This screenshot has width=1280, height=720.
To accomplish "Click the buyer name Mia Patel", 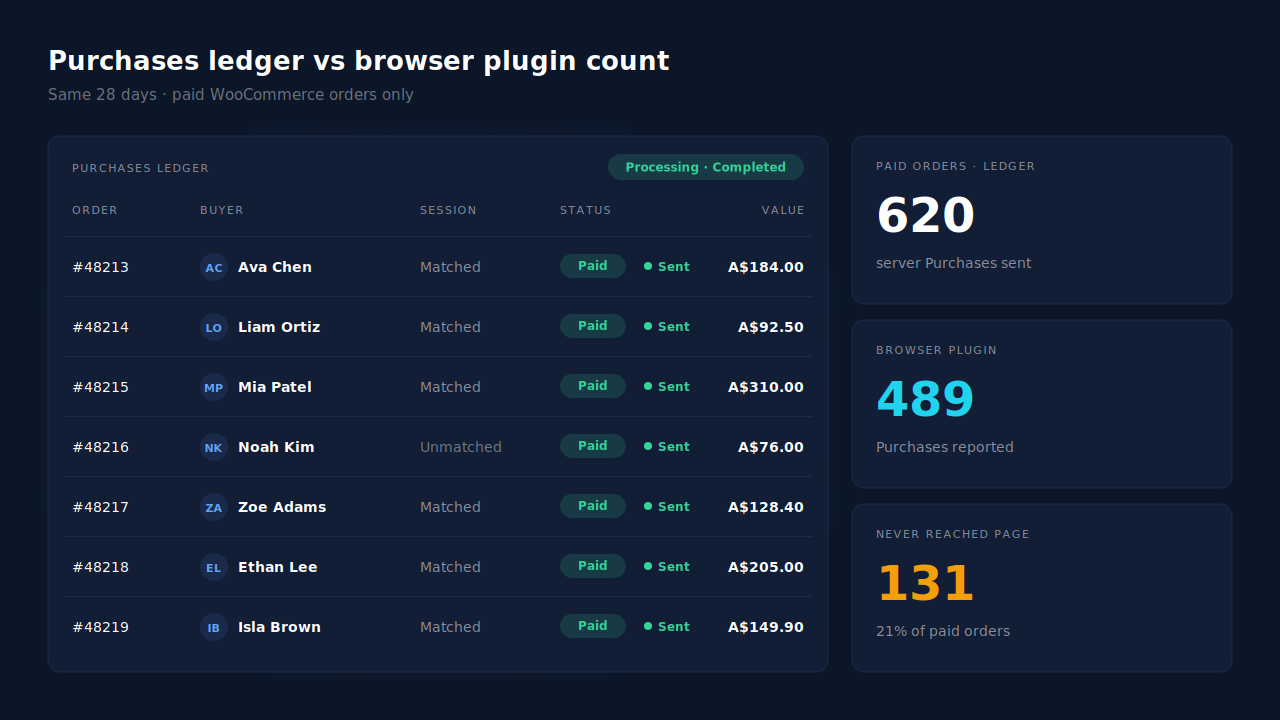I will 275,387.
